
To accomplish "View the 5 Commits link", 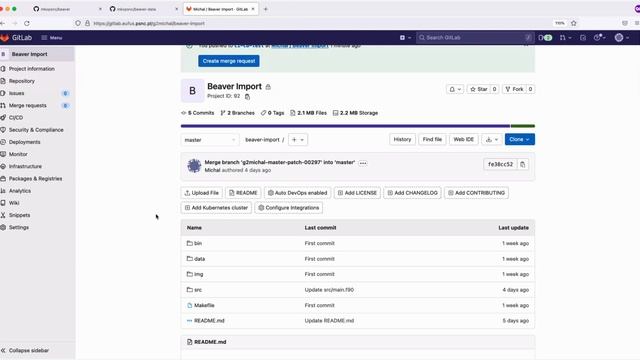I will click(198, 113).
